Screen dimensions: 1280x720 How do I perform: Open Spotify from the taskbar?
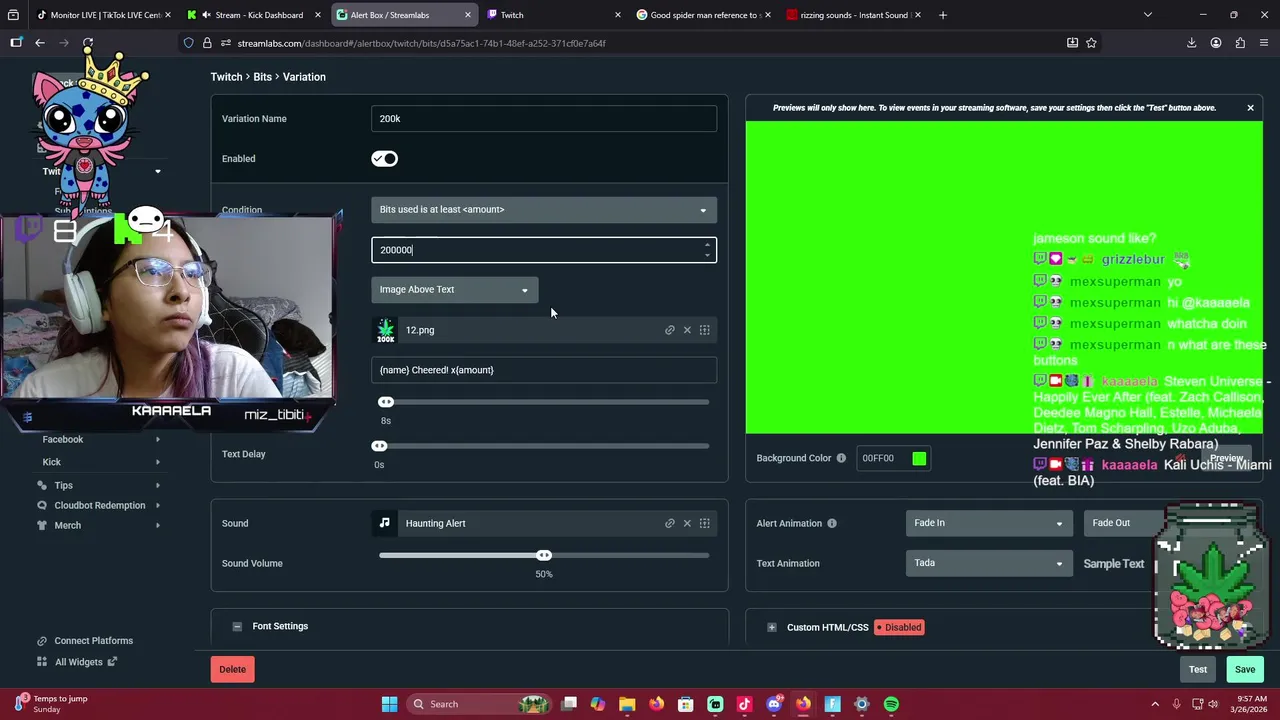pos(891,704)
